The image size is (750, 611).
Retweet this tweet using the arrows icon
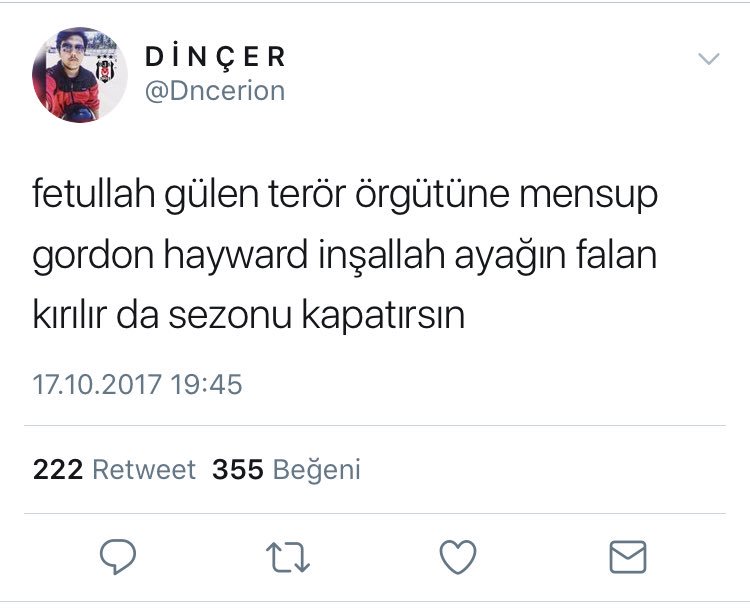click(x=288, y=557)
